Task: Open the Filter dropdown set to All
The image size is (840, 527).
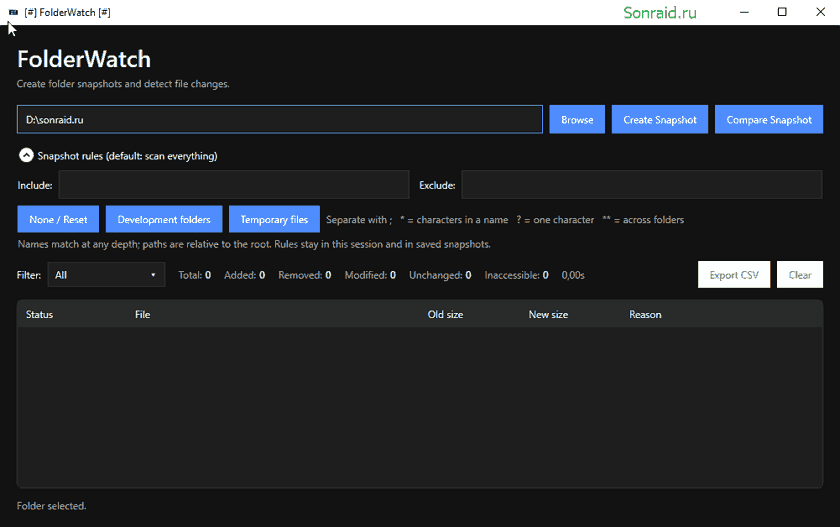Action: coord(106,275)
